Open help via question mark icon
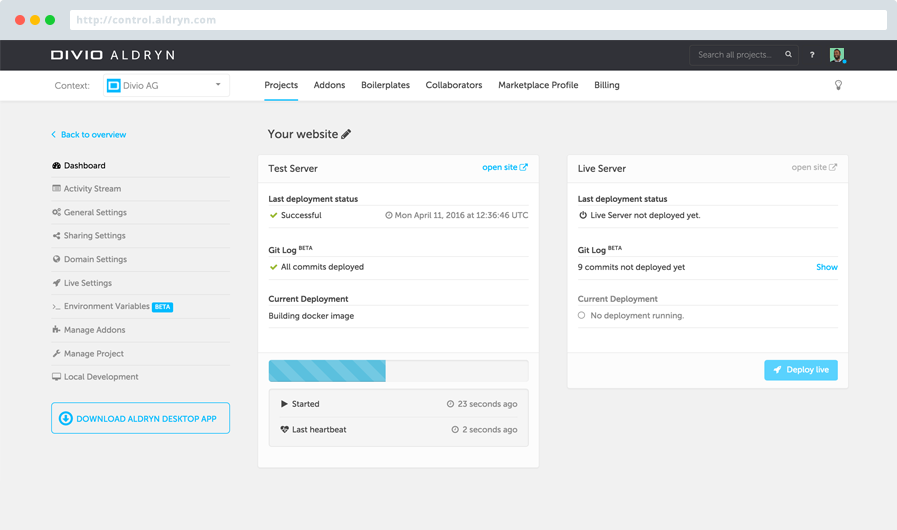Image resolution: width=897 pixels, height=530 pixels. click(x=812, y=55)
